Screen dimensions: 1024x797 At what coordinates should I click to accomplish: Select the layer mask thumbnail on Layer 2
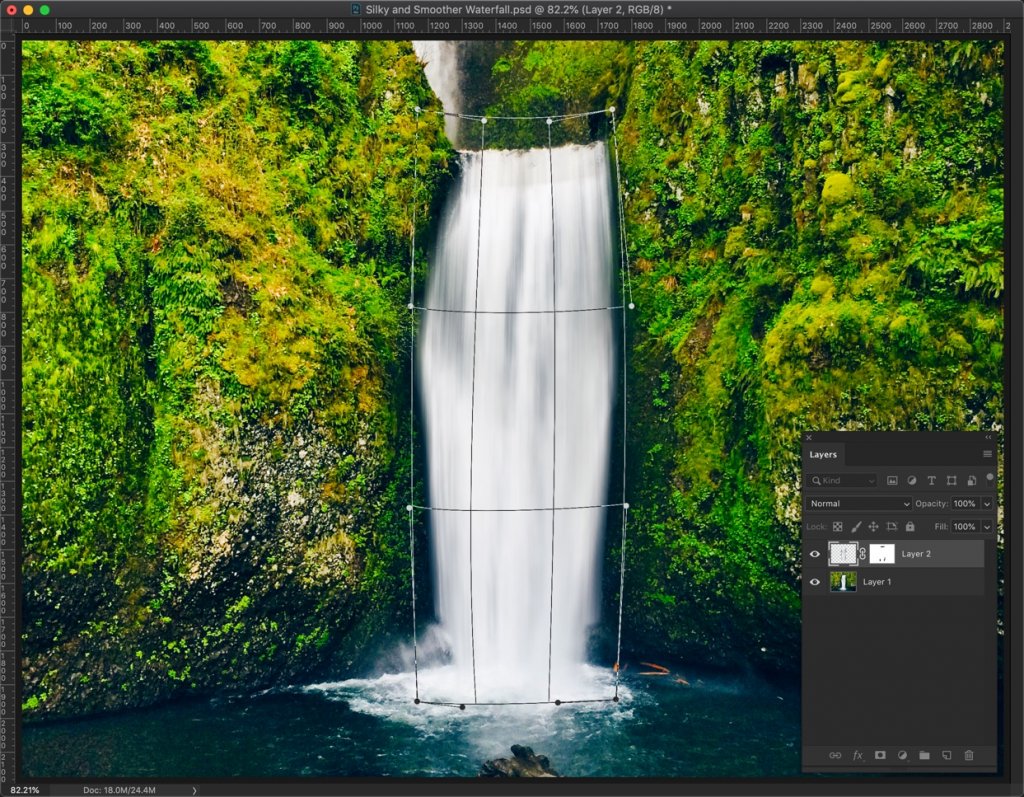pyautogui.click(x=882, y=553)
